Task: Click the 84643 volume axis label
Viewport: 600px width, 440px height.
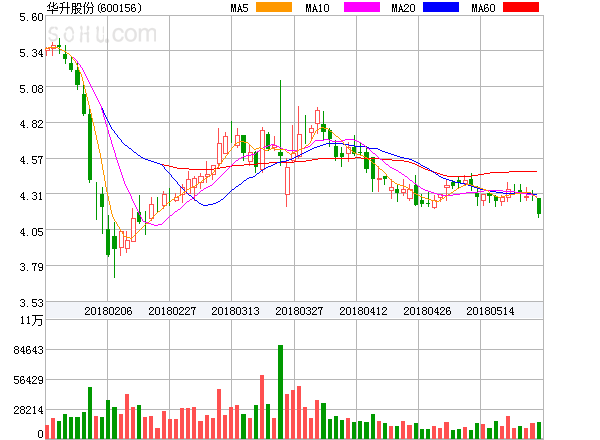Action: click(x=28, y=350)
